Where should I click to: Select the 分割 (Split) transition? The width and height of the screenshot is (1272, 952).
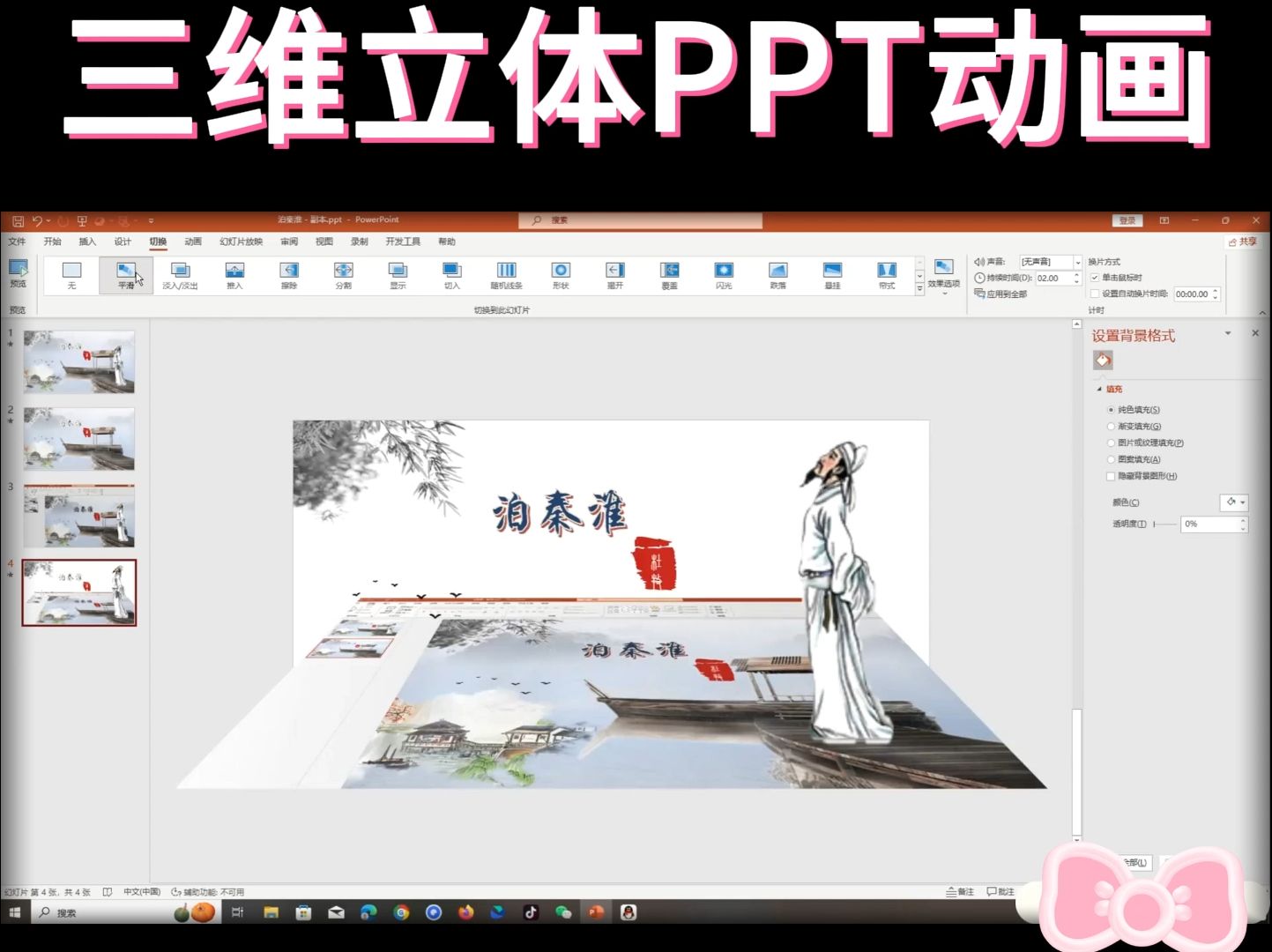[x=344, y=275]
